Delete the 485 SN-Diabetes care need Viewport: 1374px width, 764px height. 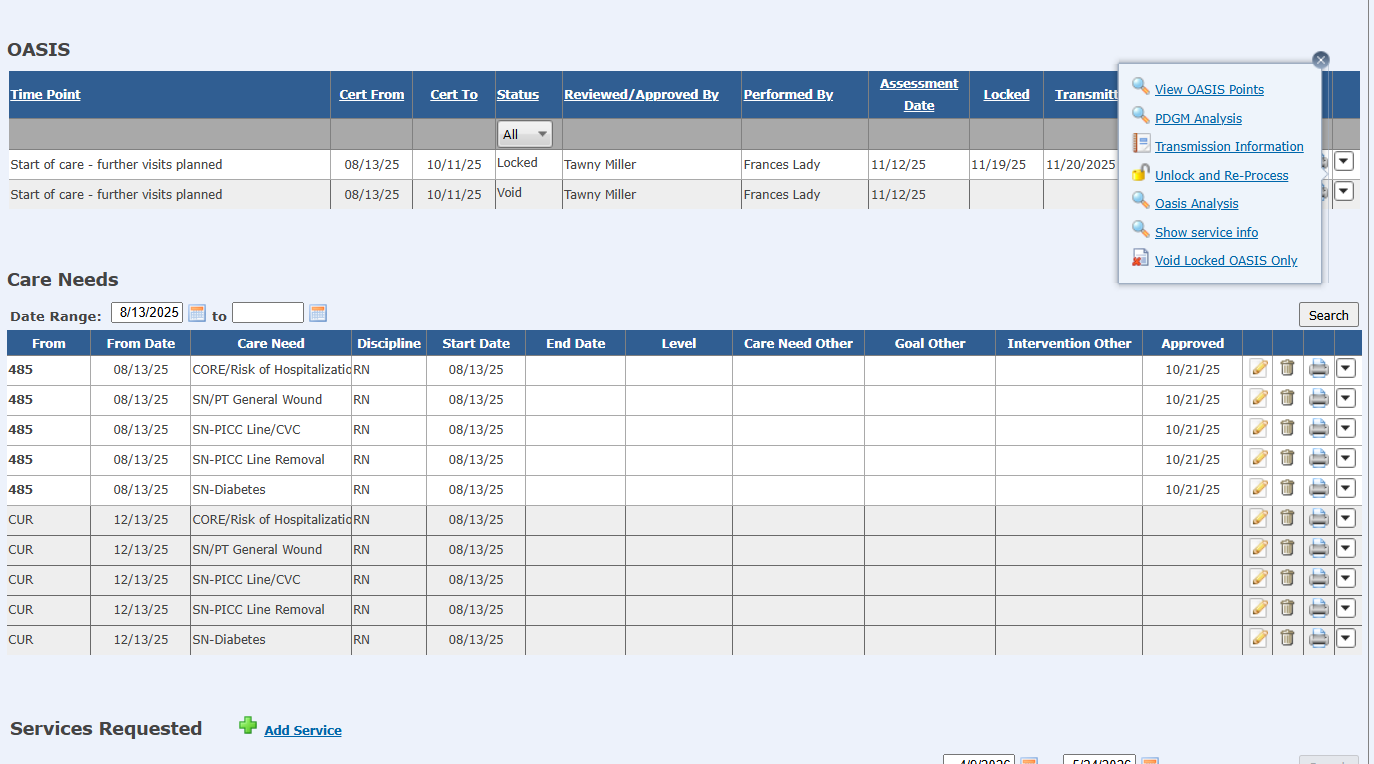(x=1287, y=489)
